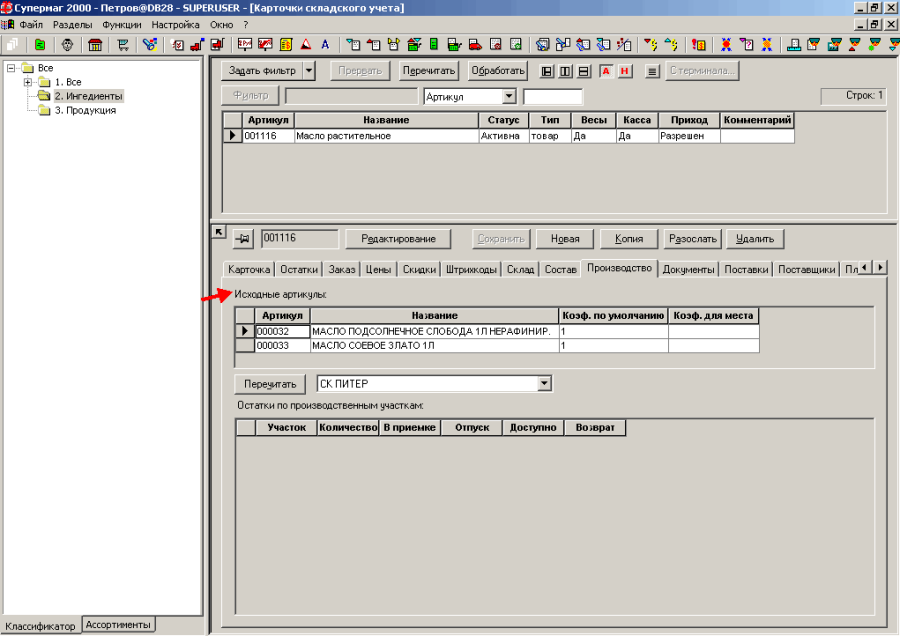Collapse the root Все tree node

coord(11,68)
